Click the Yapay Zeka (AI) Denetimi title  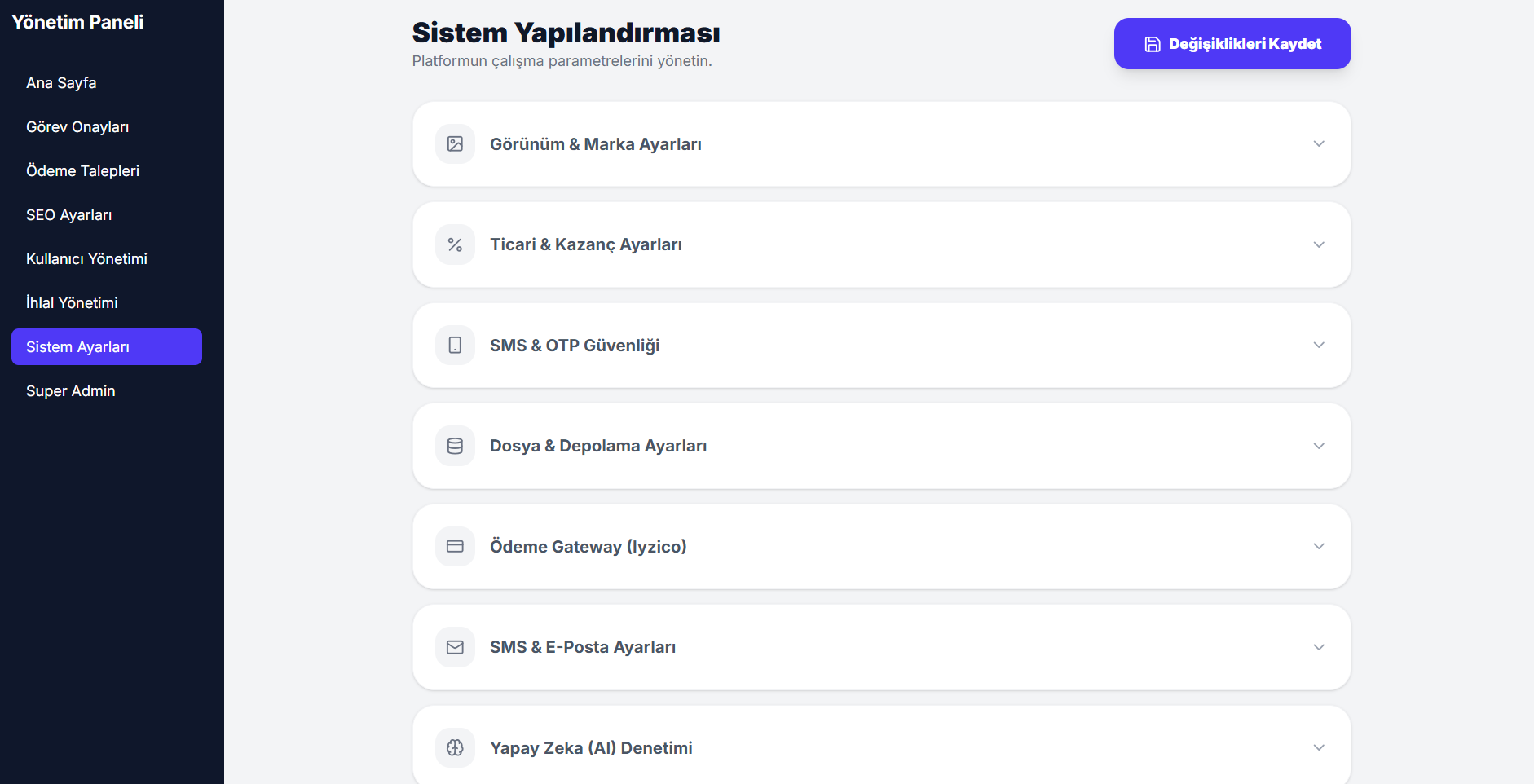click(591, 748)
